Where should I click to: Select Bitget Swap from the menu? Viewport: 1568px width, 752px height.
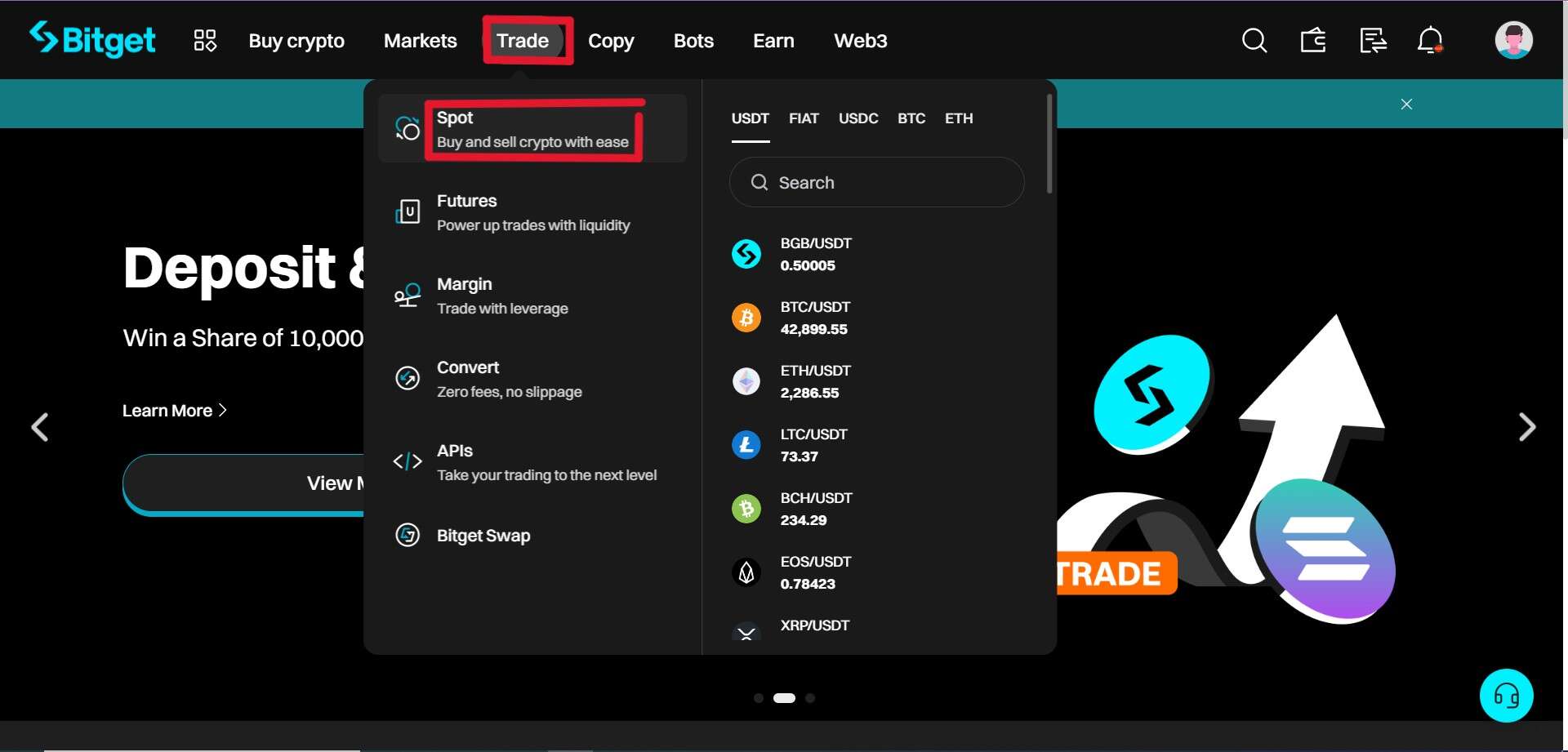(x=532, y=536)
